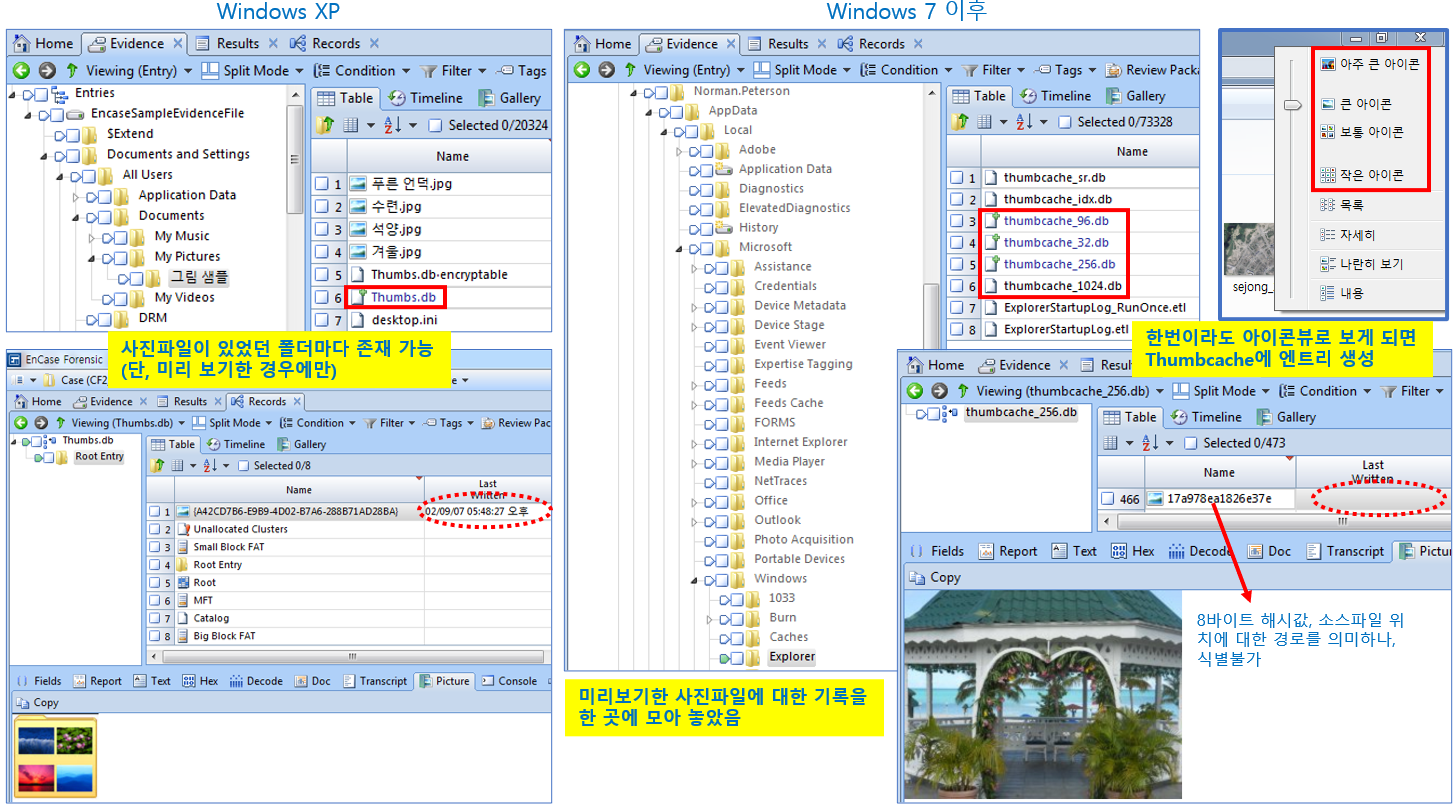Click Copy button in thumbcache_256.db window
The width and height of the screenshot is (1456, 810).
937,577
